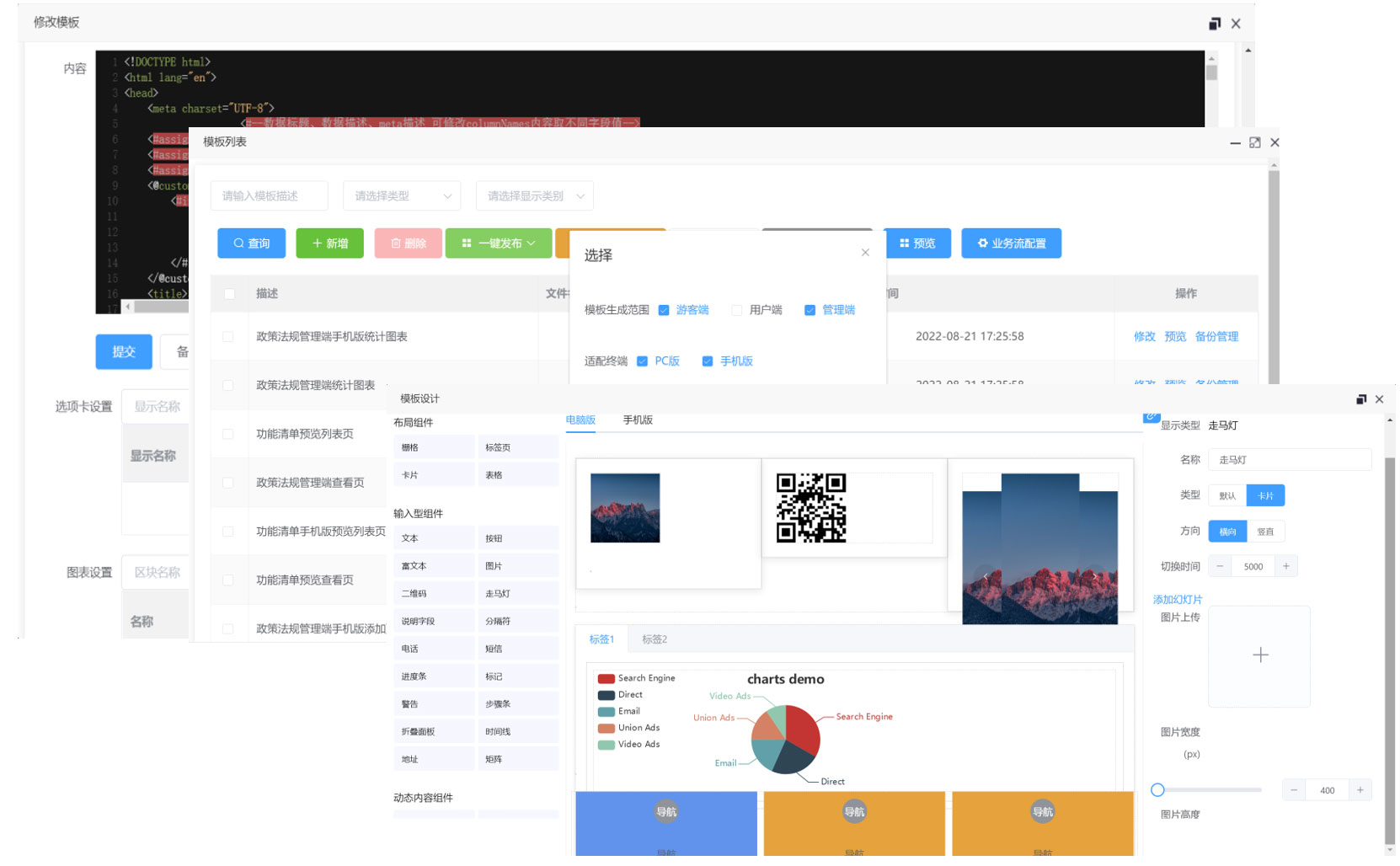Click the 图片宽度 slider handle
Image resolution: width=1400 pixels, height=866 pixels.
[x=1157, y=790]
